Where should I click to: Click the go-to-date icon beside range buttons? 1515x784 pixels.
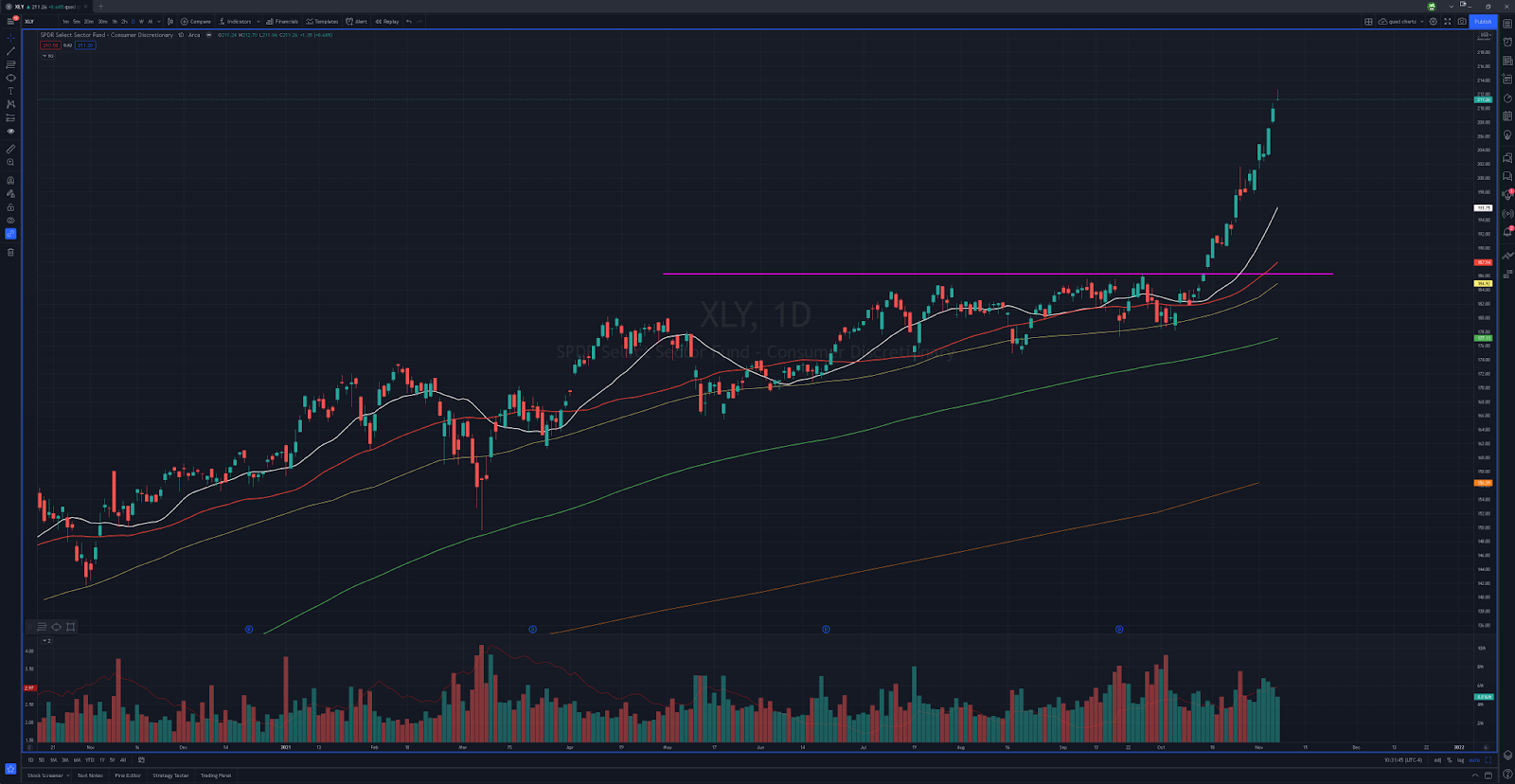pyautogui.click(x=141, y=759)
